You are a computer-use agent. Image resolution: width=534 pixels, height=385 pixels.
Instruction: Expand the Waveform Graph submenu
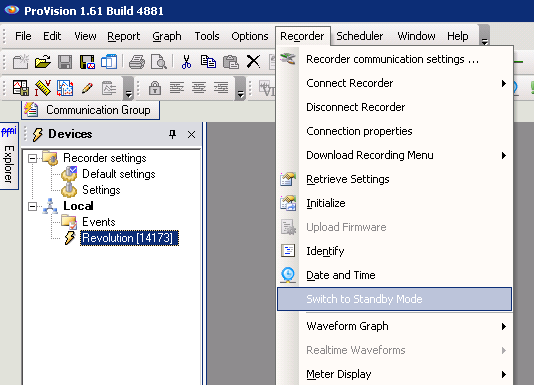point(394,326)
